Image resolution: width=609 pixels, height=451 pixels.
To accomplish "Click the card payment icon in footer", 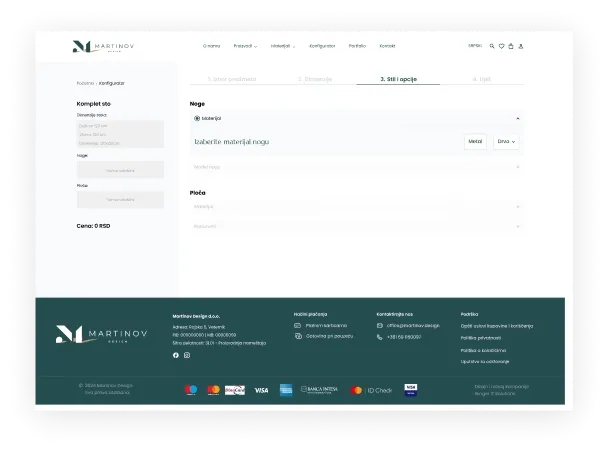I will pyautogui.click(x=298, y=326).
